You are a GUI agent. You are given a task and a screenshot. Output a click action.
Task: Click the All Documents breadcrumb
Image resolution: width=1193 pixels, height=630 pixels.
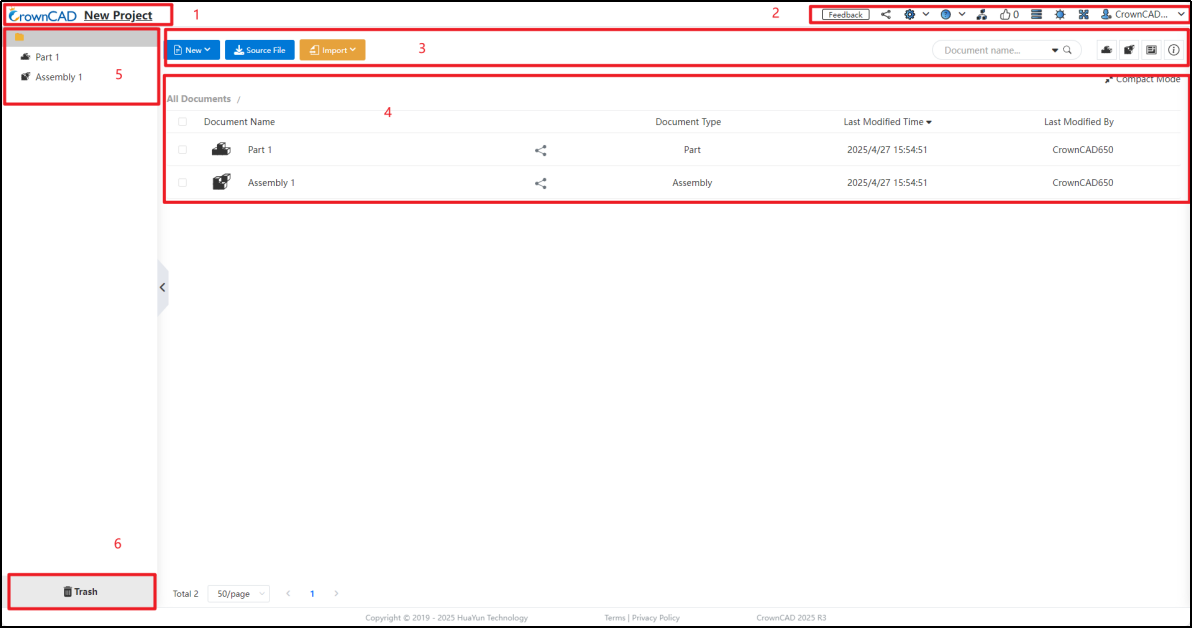[x=199, y=99]
